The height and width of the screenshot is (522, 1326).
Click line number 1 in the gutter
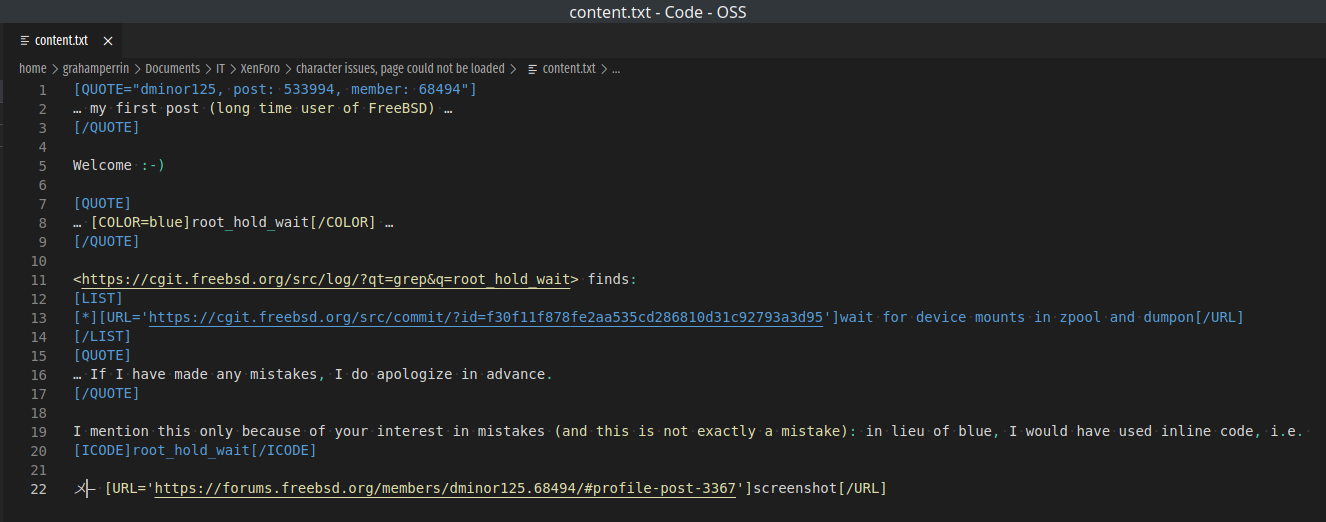[42, 90]
